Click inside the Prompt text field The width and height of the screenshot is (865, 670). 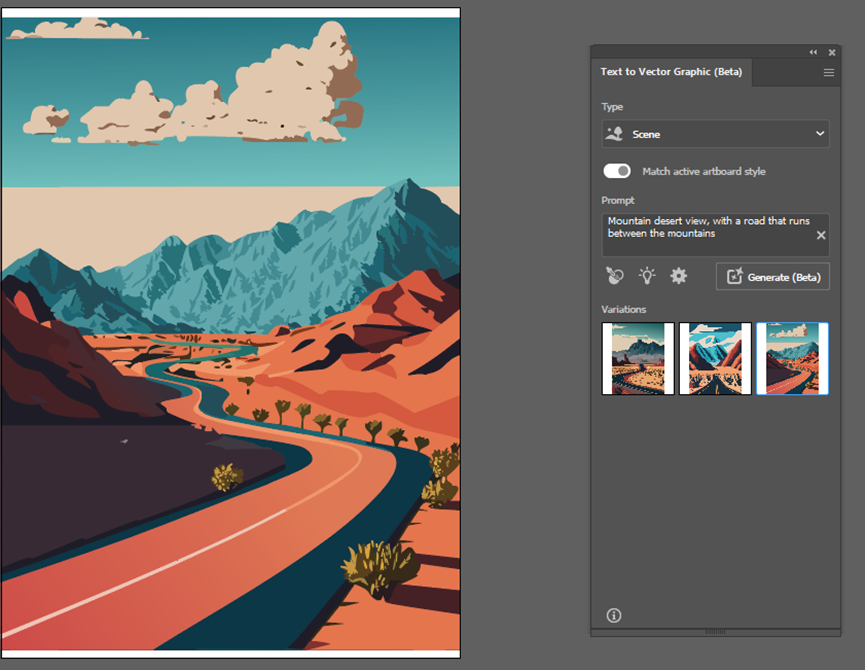point(715,235)
